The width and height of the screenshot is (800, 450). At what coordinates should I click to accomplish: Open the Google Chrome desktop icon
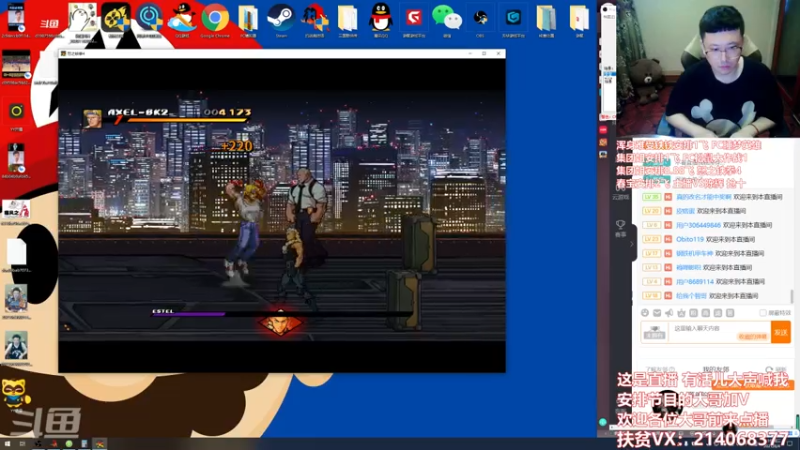[x=215, y=18]
